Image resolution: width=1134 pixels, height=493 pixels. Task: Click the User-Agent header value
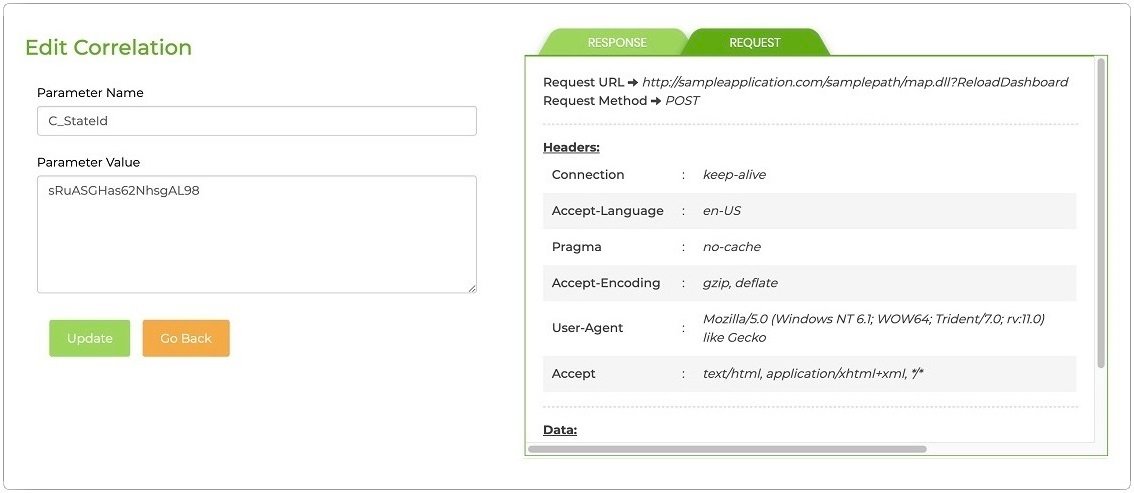(872, 328)
